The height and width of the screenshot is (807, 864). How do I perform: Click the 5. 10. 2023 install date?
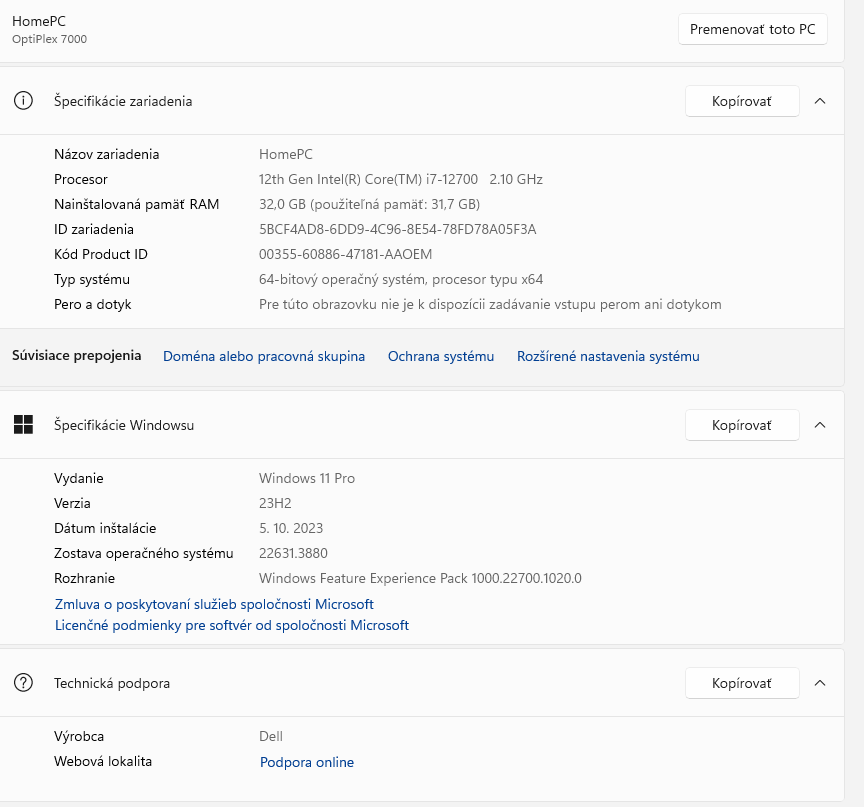point(291,528)
